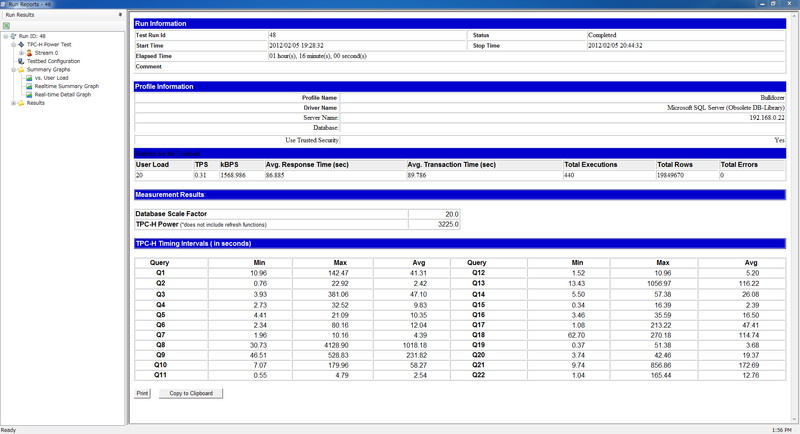Select the Results folder icon
The width and height of the screenshot is (800, 434).
(21, 103)
